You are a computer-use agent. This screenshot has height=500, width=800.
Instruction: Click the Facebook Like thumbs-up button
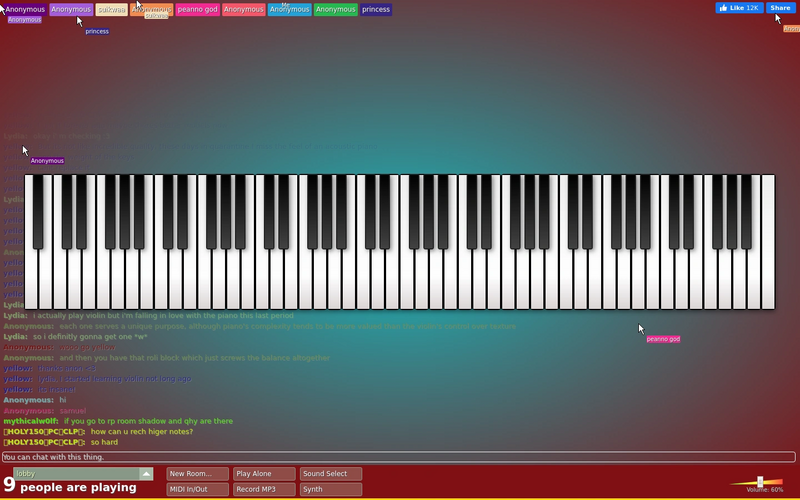(739, 8)
